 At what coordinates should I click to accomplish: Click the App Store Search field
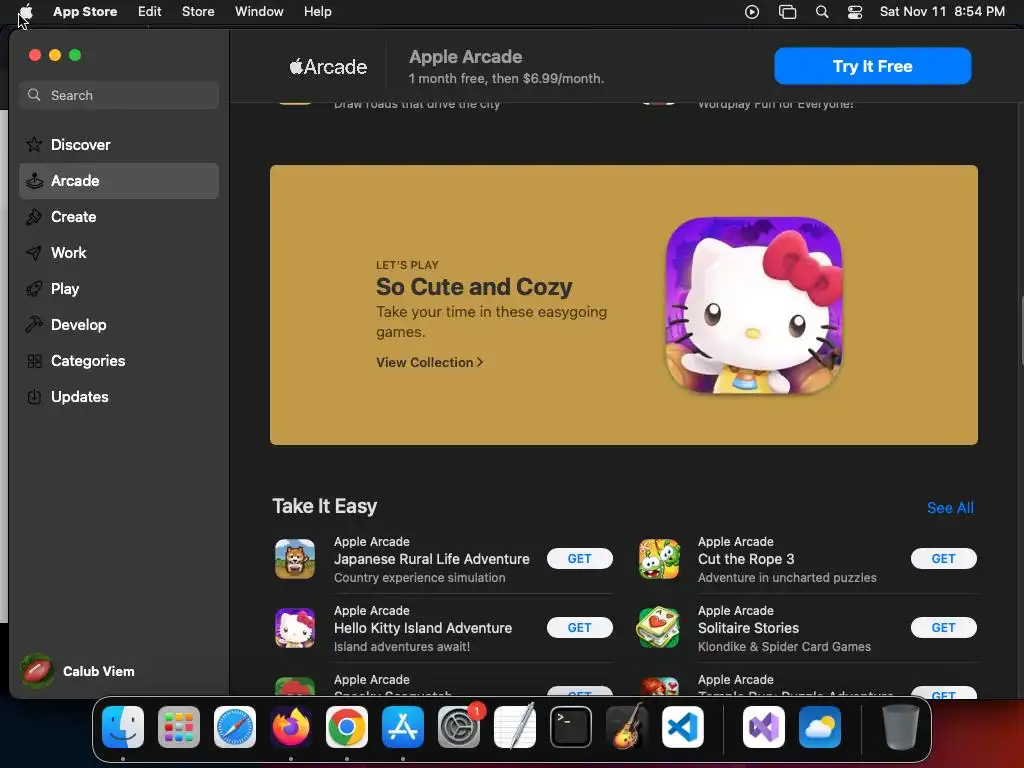coord(119,95)
